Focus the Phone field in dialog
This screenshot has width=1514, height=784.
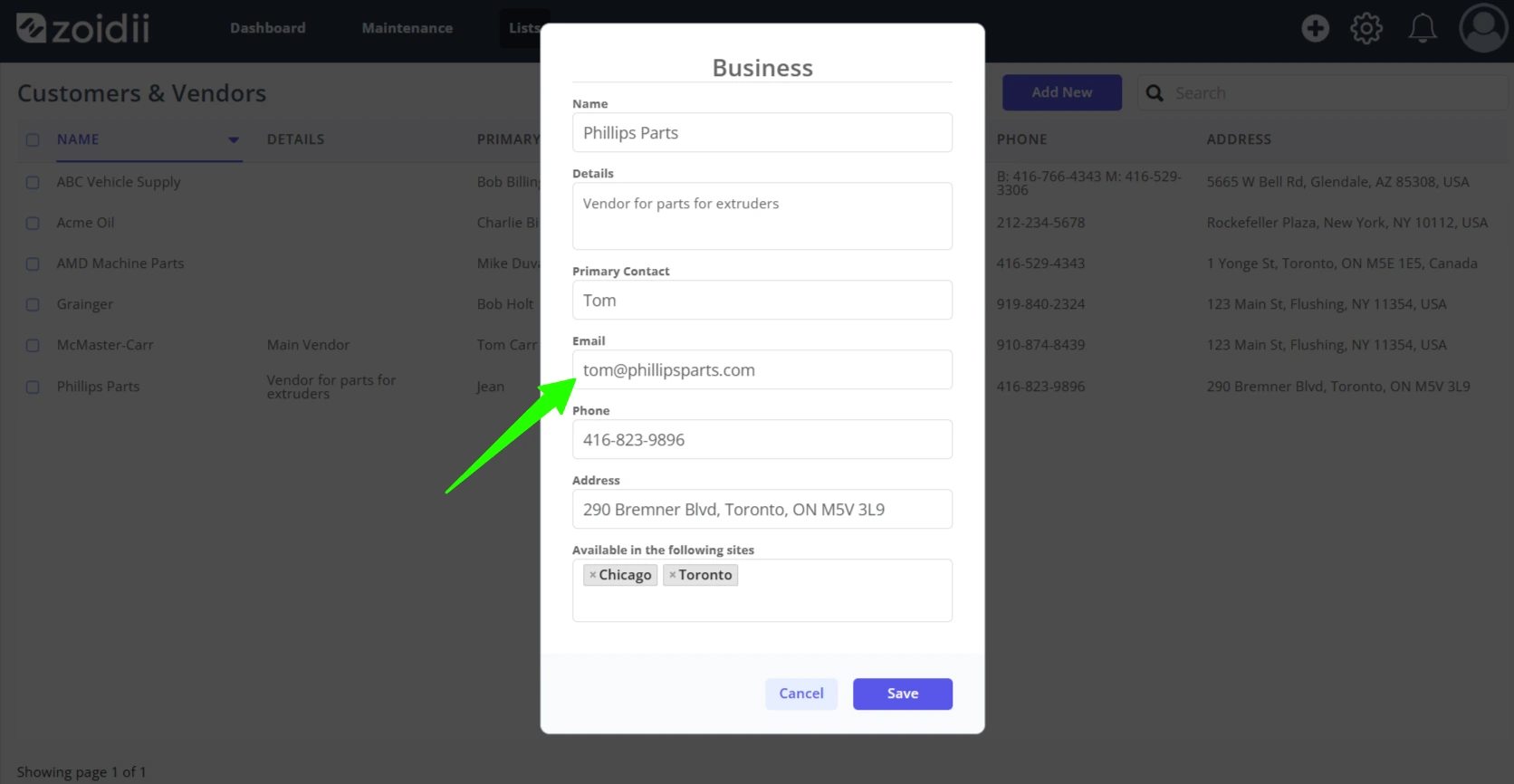762,439
